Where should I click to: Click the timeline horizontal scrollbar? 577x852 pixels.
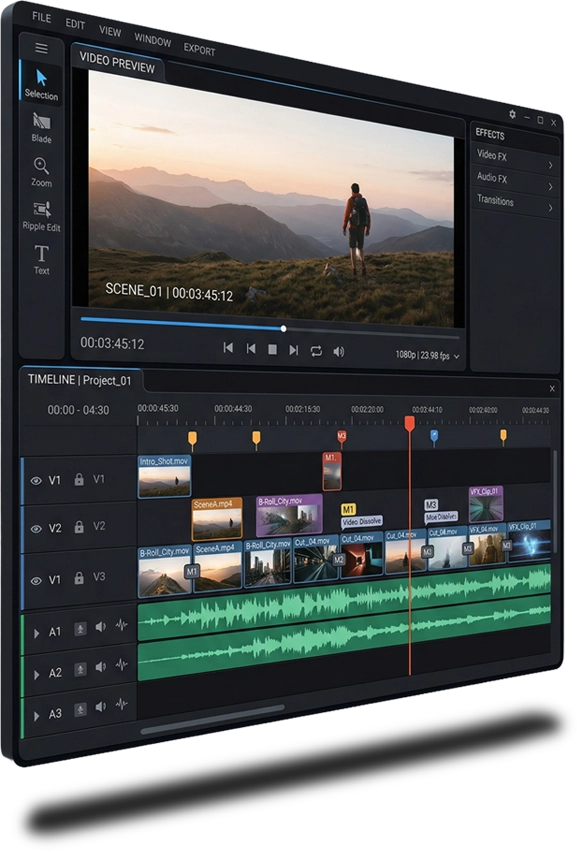pos(212,718)
